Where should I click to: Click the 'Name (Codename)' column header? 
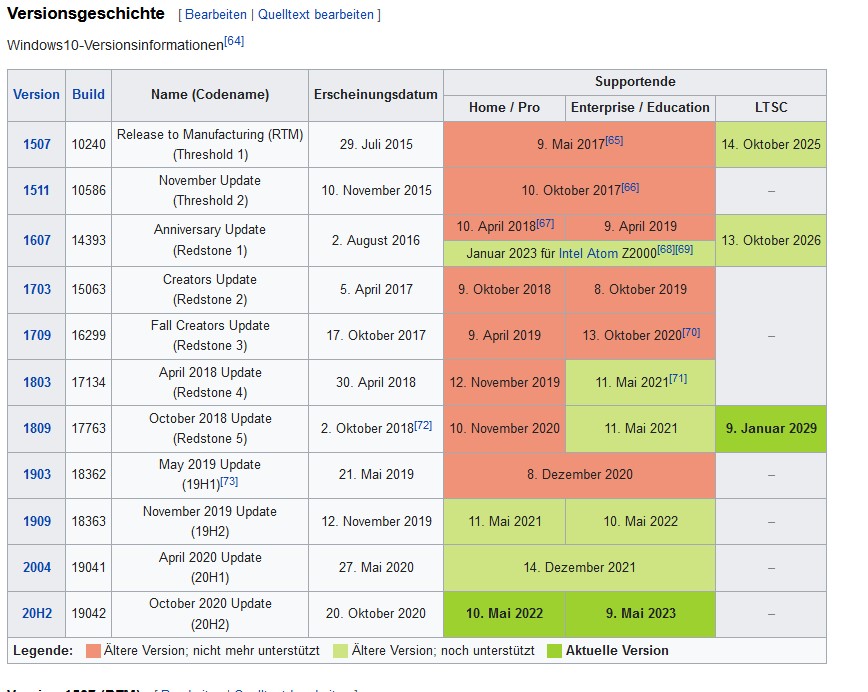pyautogui.click(x=210, y=95)
